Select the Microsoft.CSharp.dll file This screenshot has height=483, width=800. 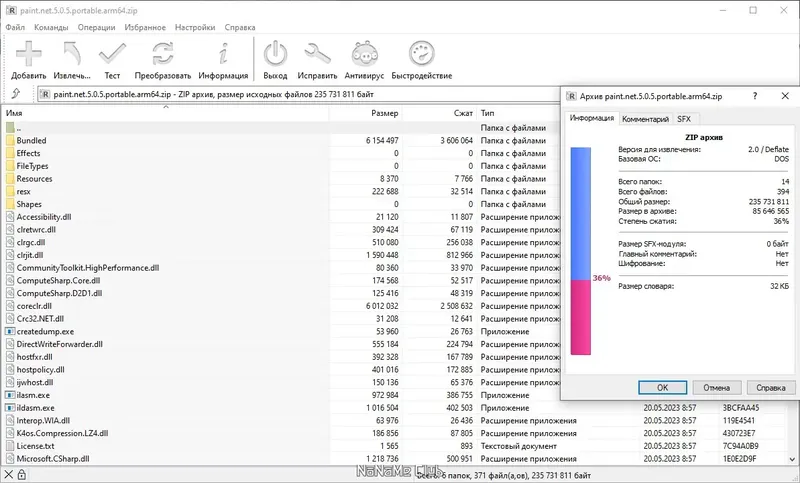pos(53,459)
